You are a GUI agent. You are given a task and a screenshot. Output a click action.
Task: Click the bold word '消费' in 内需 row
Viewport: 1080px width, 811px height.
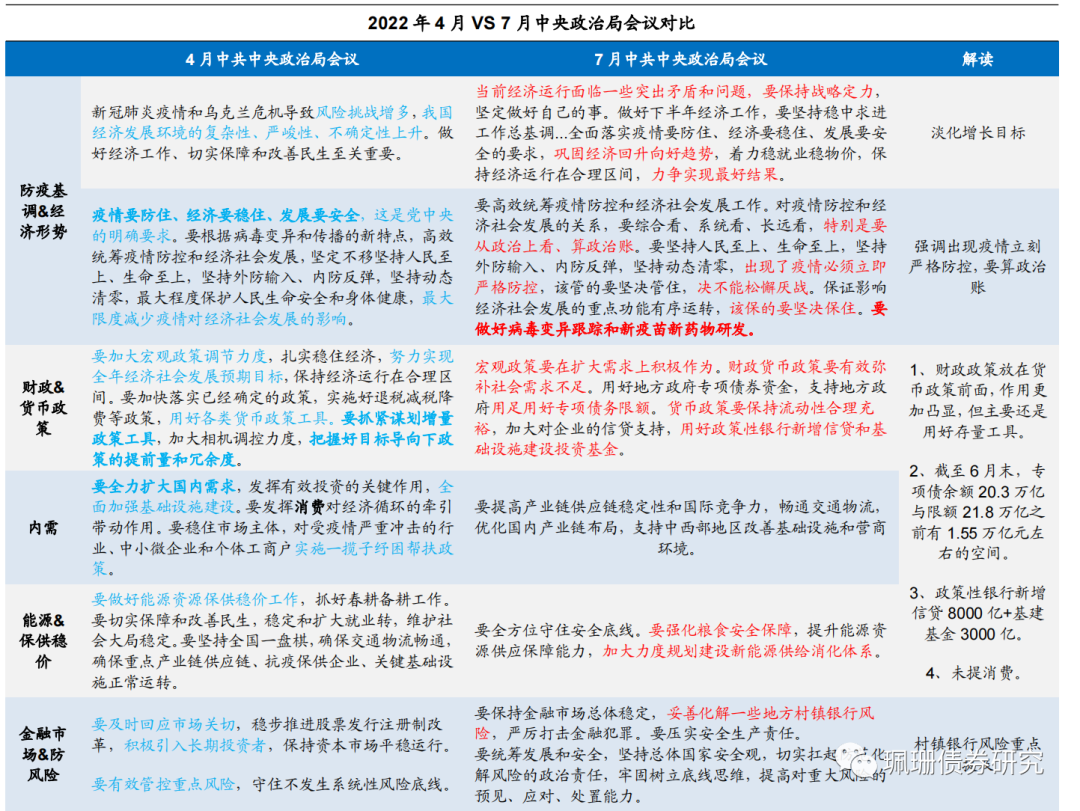(309, 507)
